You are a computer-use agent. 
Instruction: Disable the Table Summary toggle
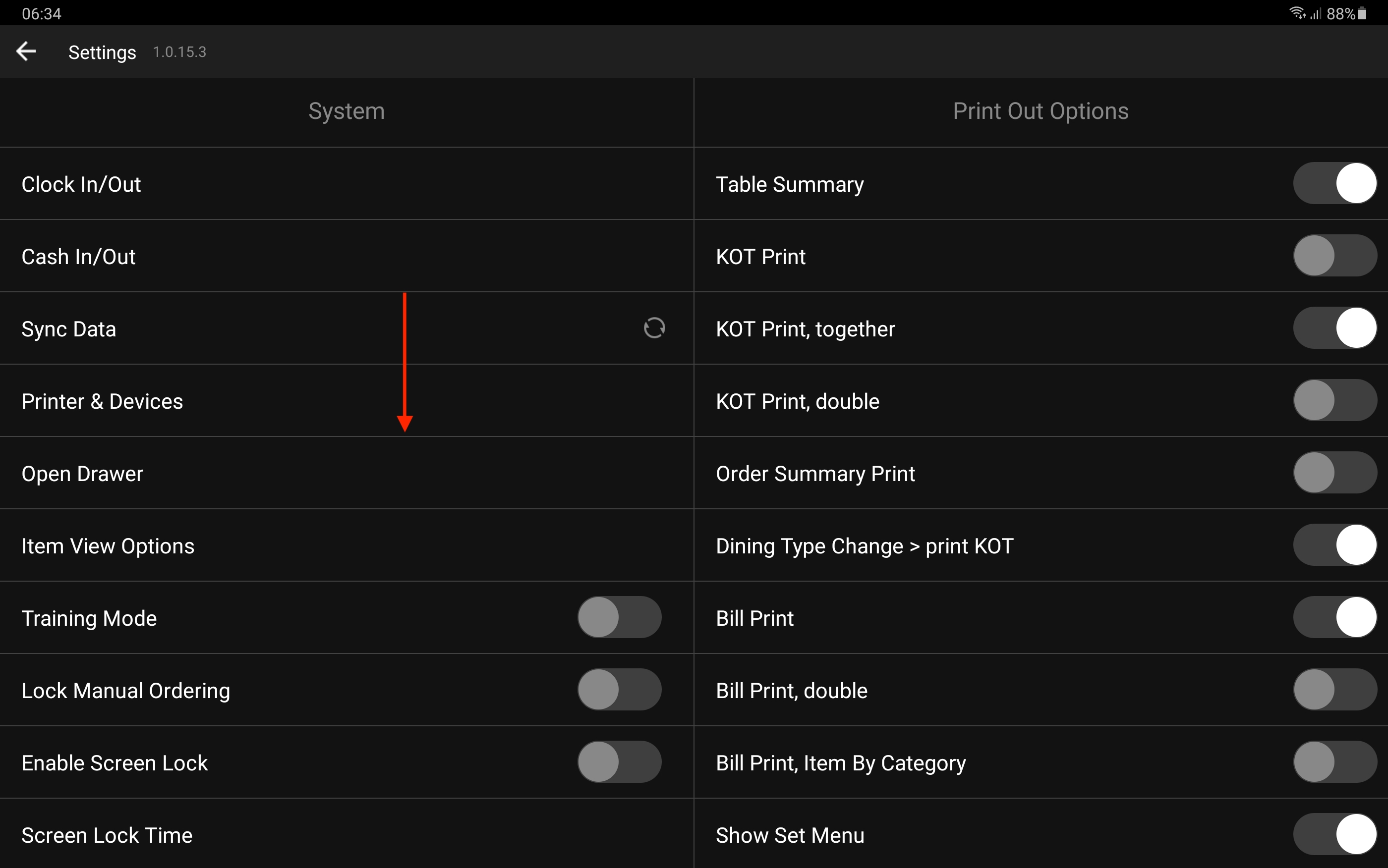click(1334, 184)
